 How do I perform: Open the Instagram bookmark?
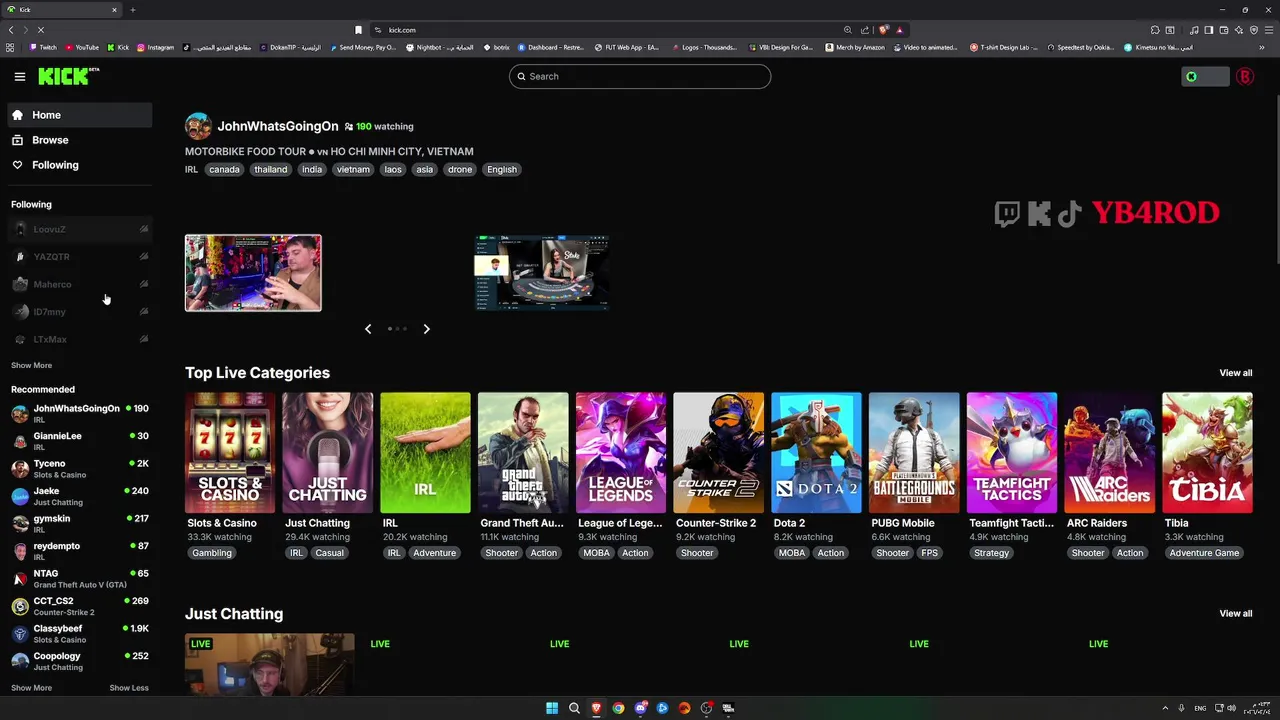pyautogui.click(x=155, y=47)
